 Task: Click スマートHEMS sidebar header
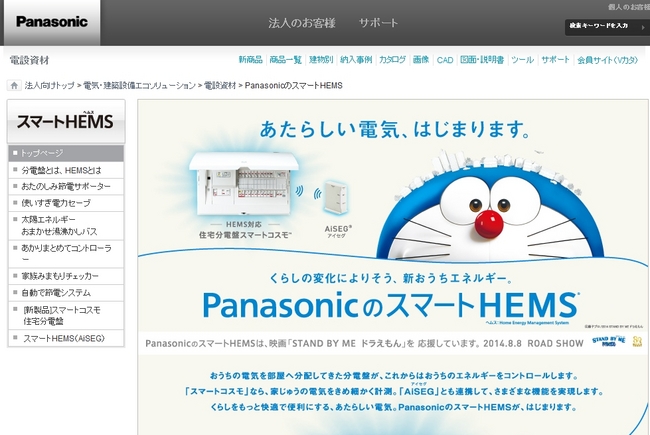(66, 122)
